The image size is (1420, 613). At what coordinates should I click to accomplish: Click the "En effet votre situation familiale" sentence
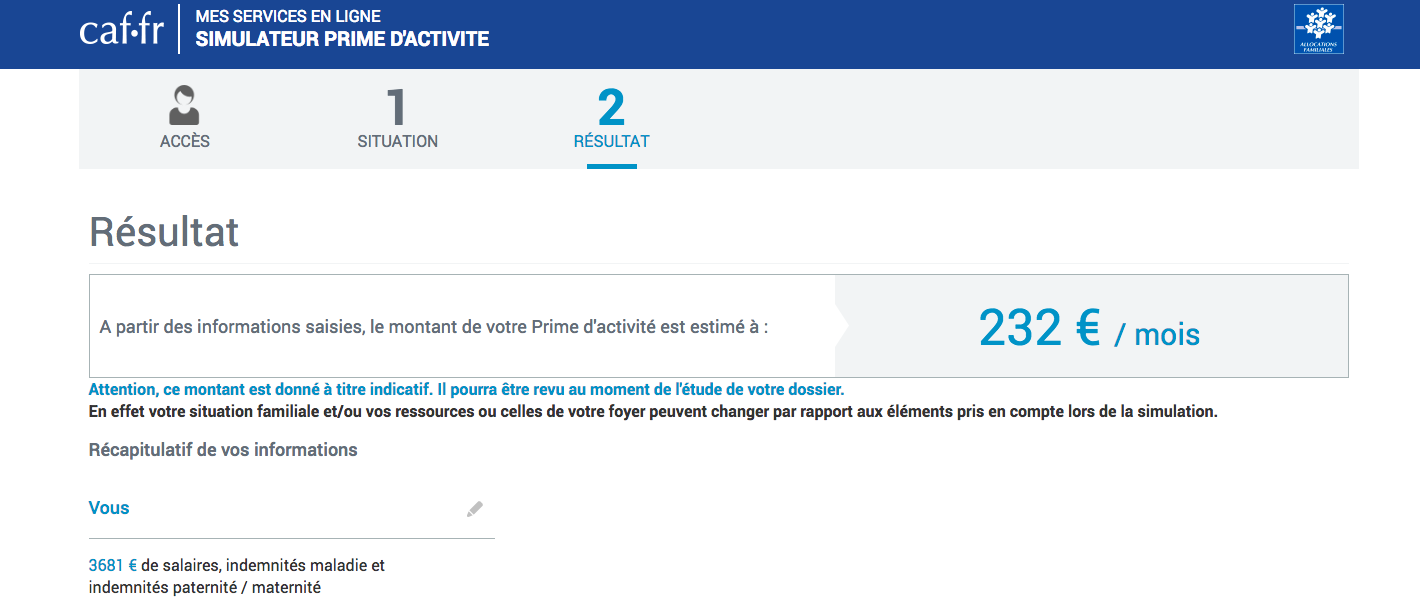[653, 412]
